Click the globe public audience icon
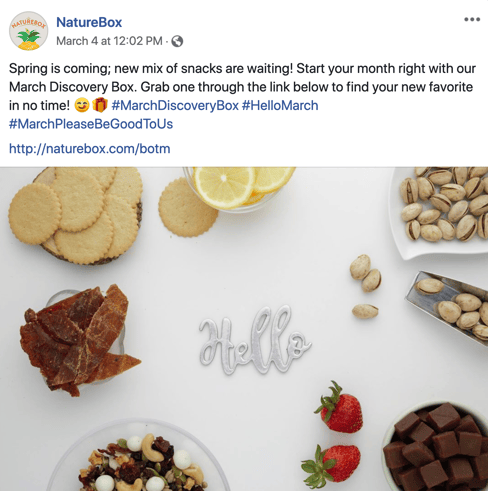The image size is (488, 491). [177, 41]
